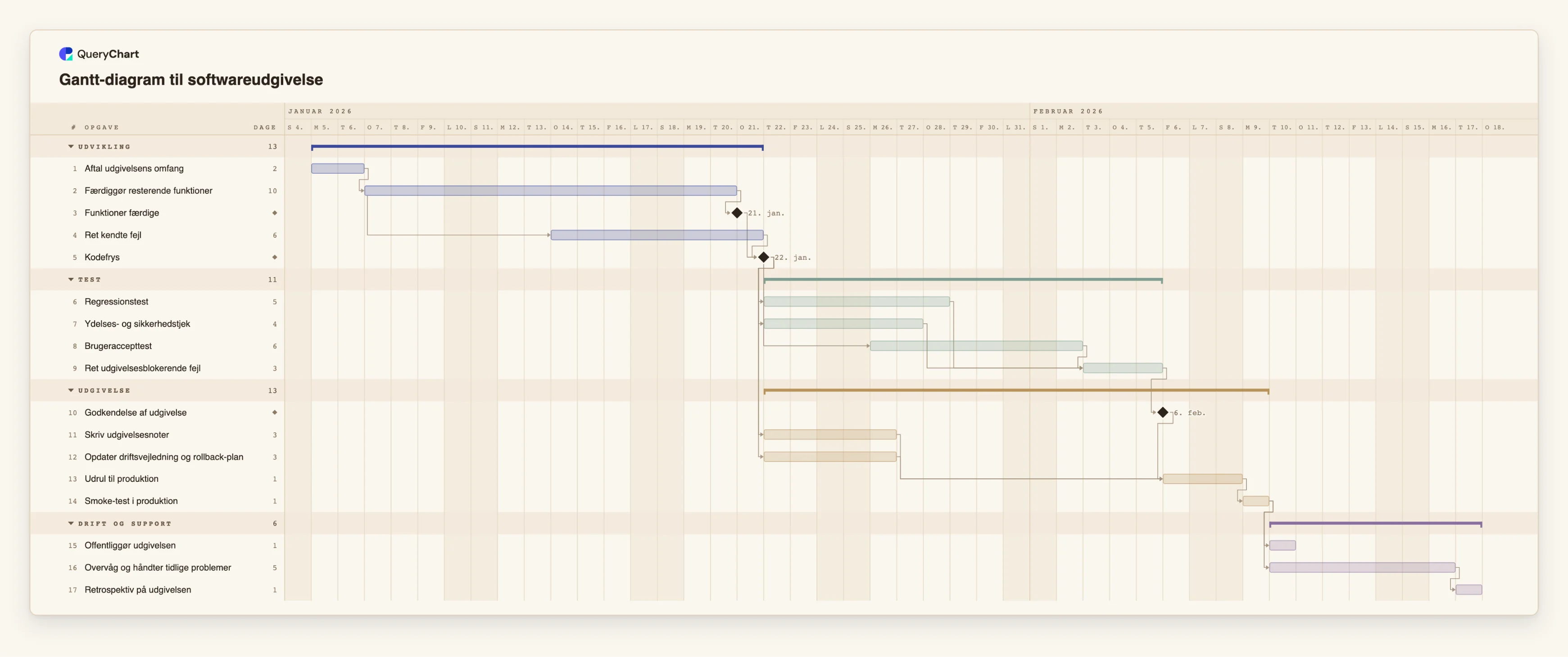Select the Færdiggør resterende funktioner task bar

tap(551, 190)
